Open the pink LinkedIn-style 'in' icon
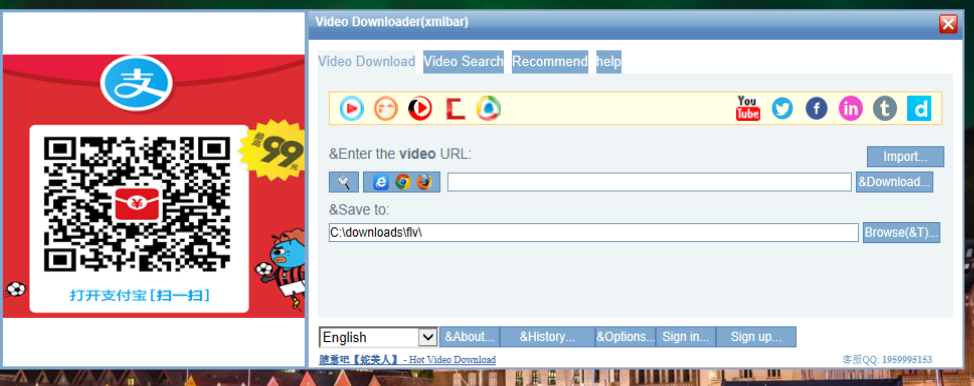This screenshot has height=386, width=974. click(x=850, y=109)
